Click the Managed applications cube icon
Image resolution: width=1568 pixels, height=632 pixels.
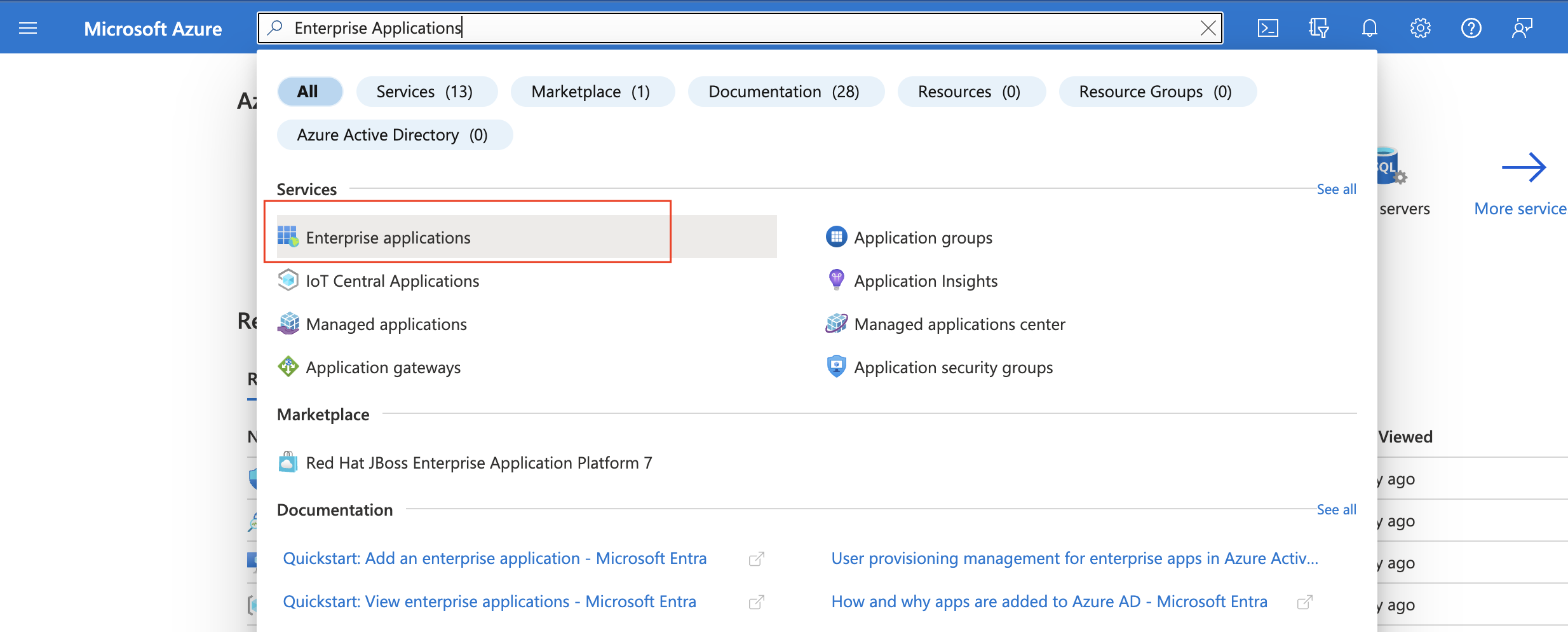click(288, 323)
